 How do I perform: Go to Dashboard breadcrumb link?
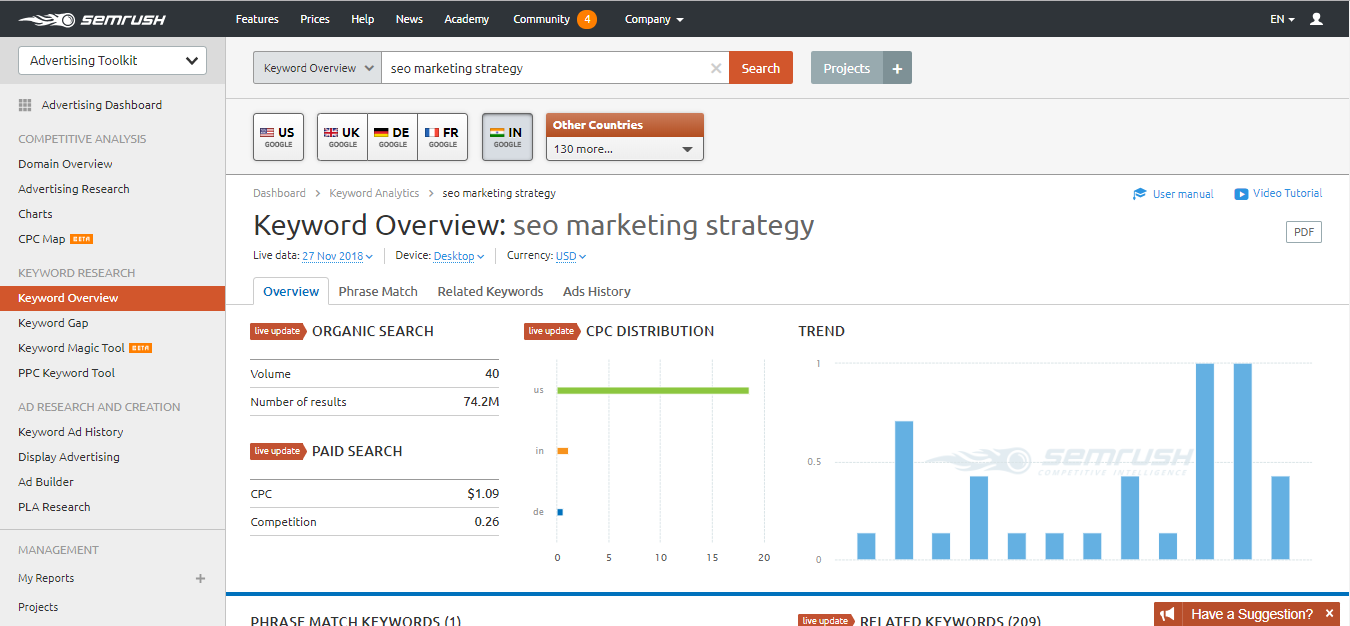pyautogui.click(x=279, y=193)
